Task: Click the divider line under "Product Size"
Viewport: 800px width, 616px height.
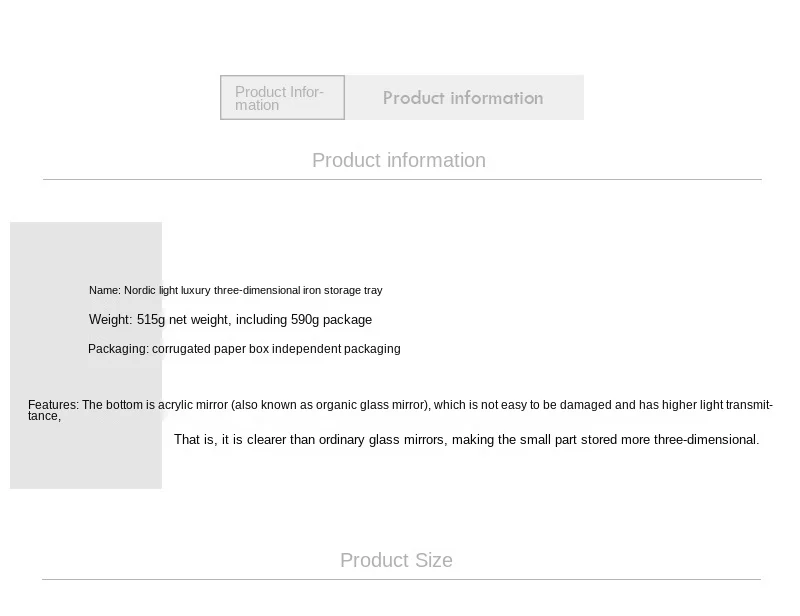Action: [402, 579]
